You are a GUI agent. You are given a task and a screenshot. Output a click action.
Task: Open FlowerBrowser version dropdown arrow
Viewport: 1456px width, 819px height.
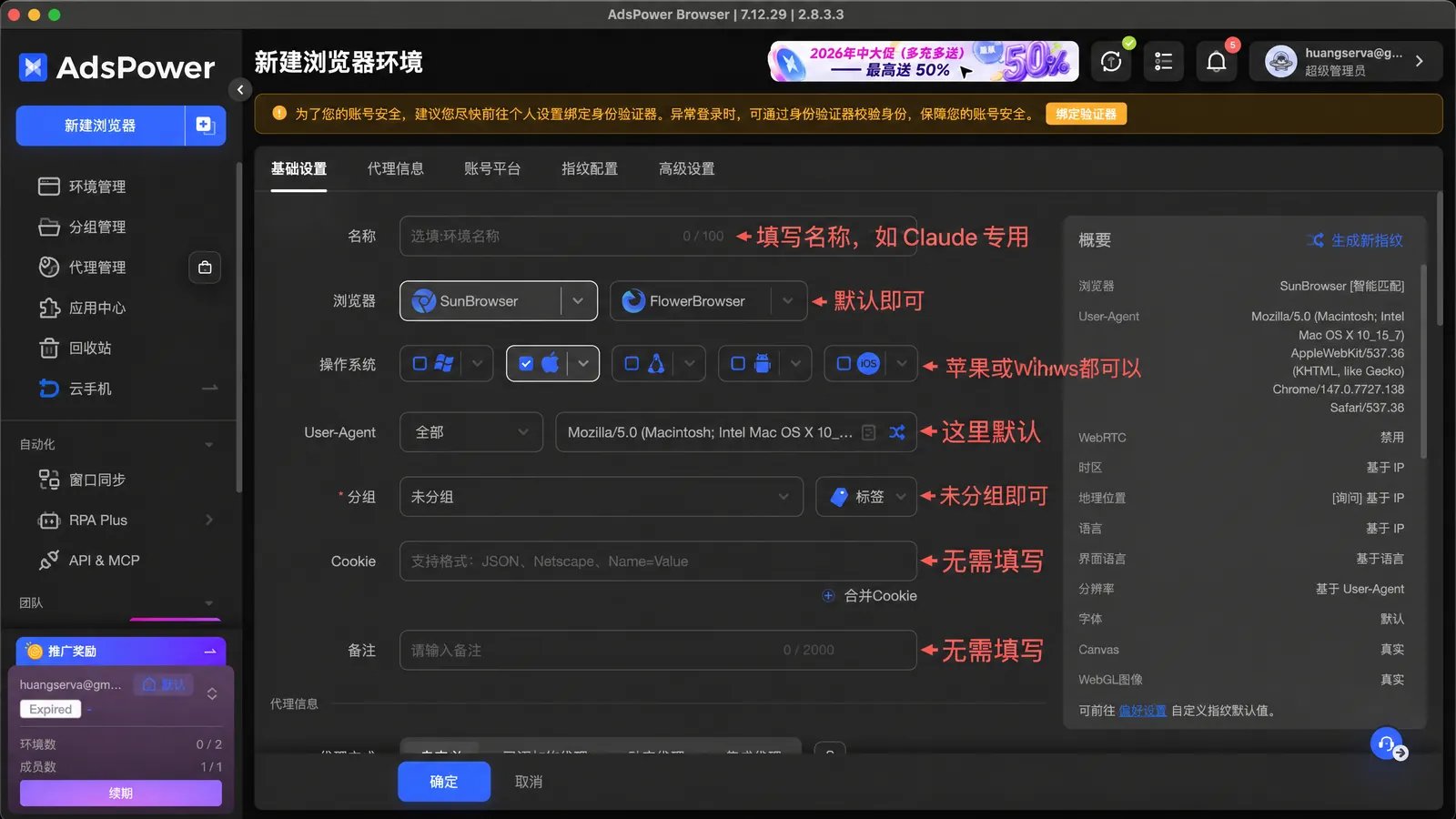(788, 301)
